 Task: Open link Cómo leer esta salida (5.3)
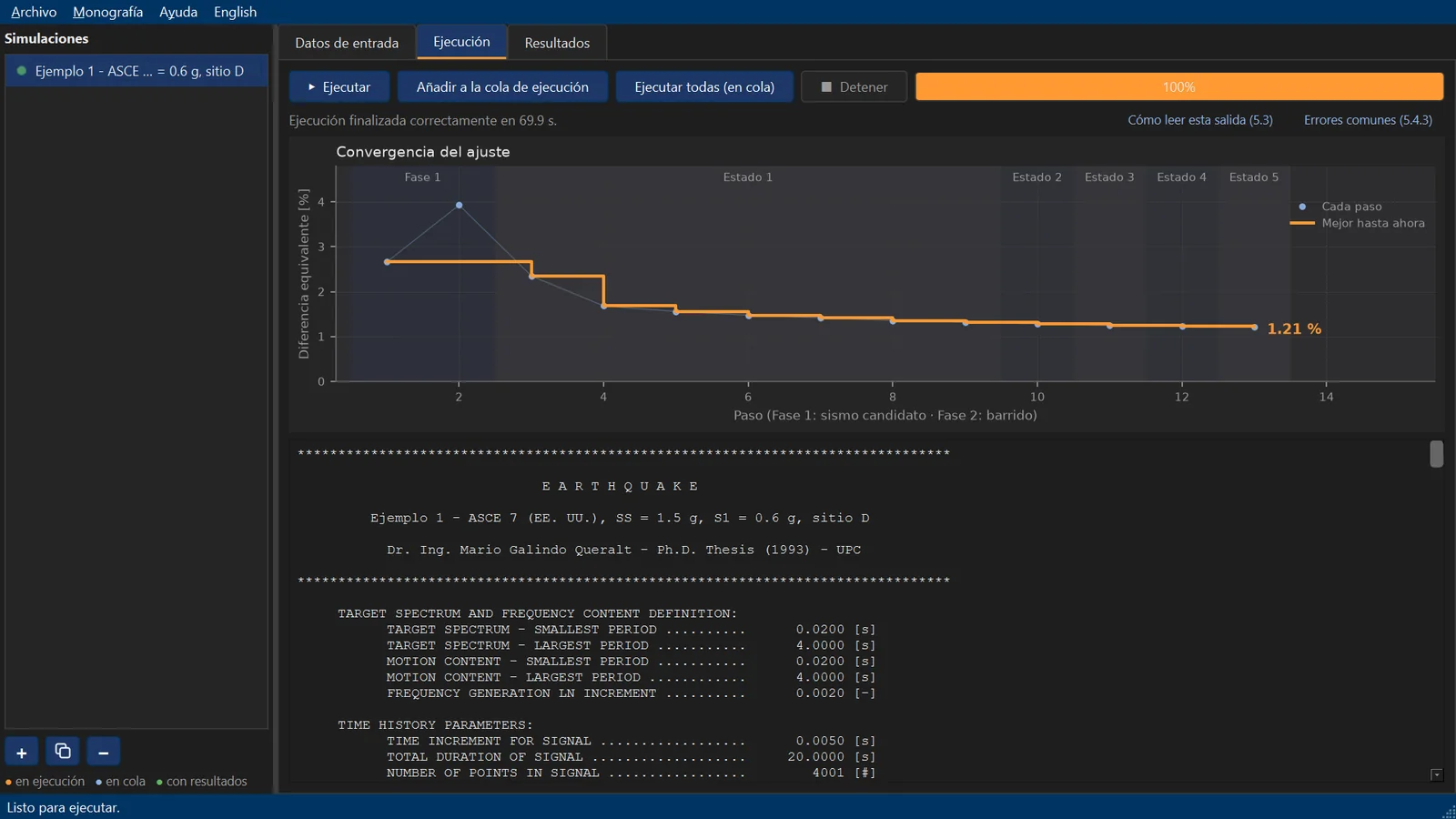[x=1200, y=120]
